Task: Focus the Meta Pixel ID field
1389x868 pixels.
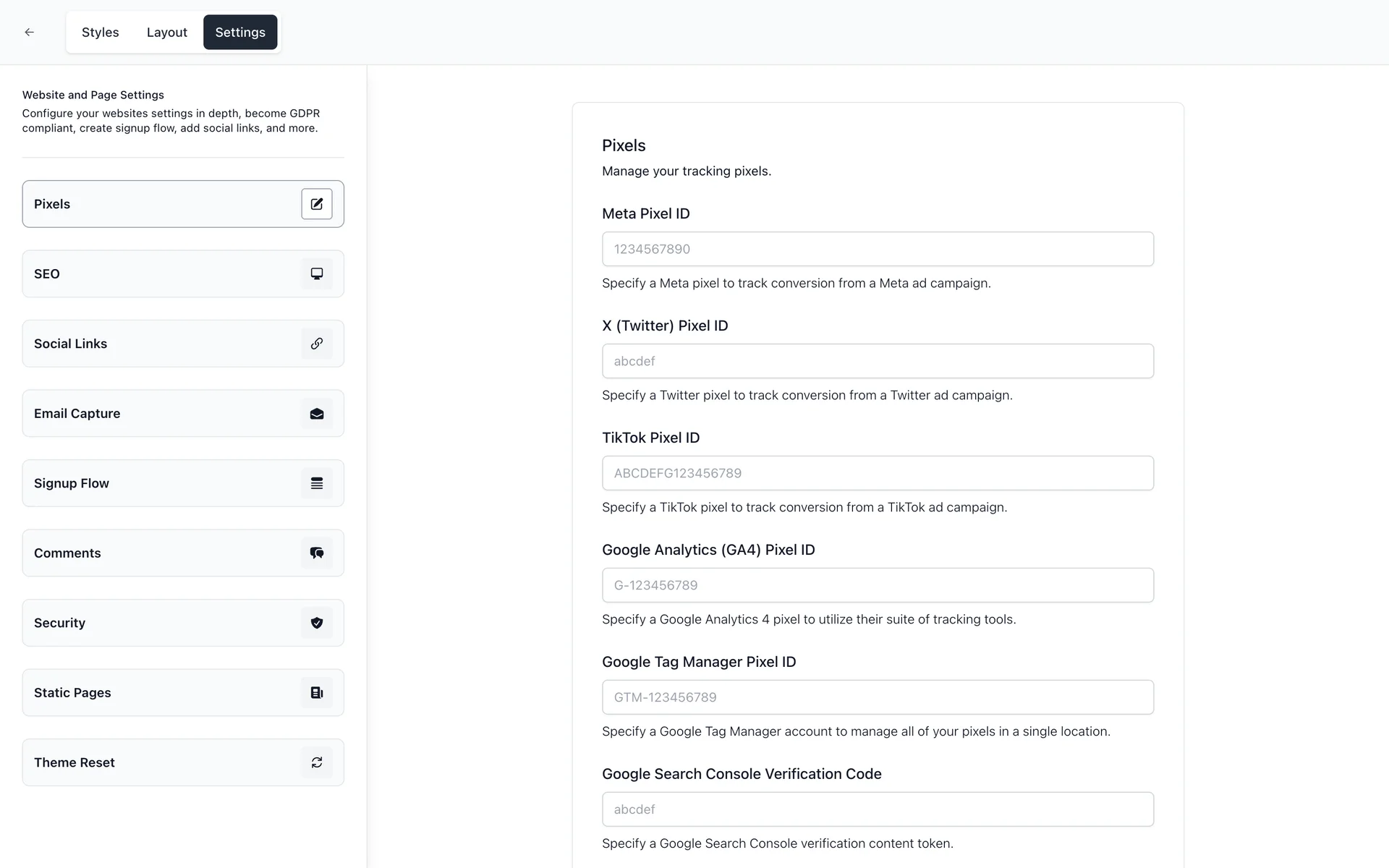Action: tap(878, 249)
